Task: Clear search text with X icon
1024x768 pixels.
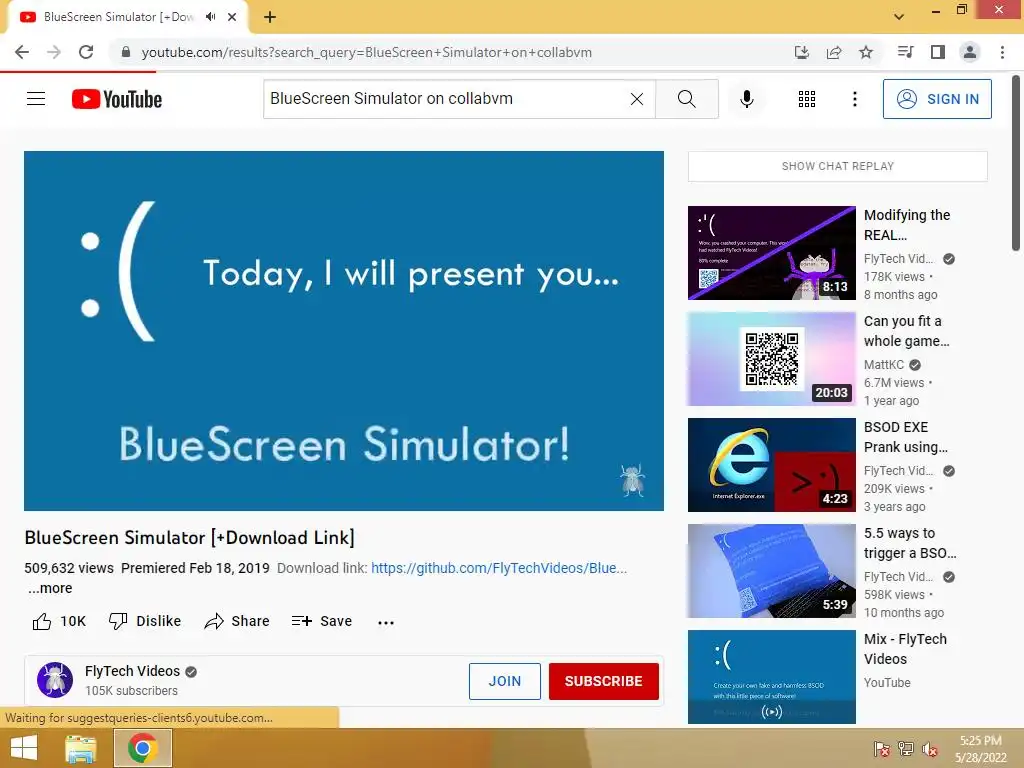Action: click(x=637, y=99)
